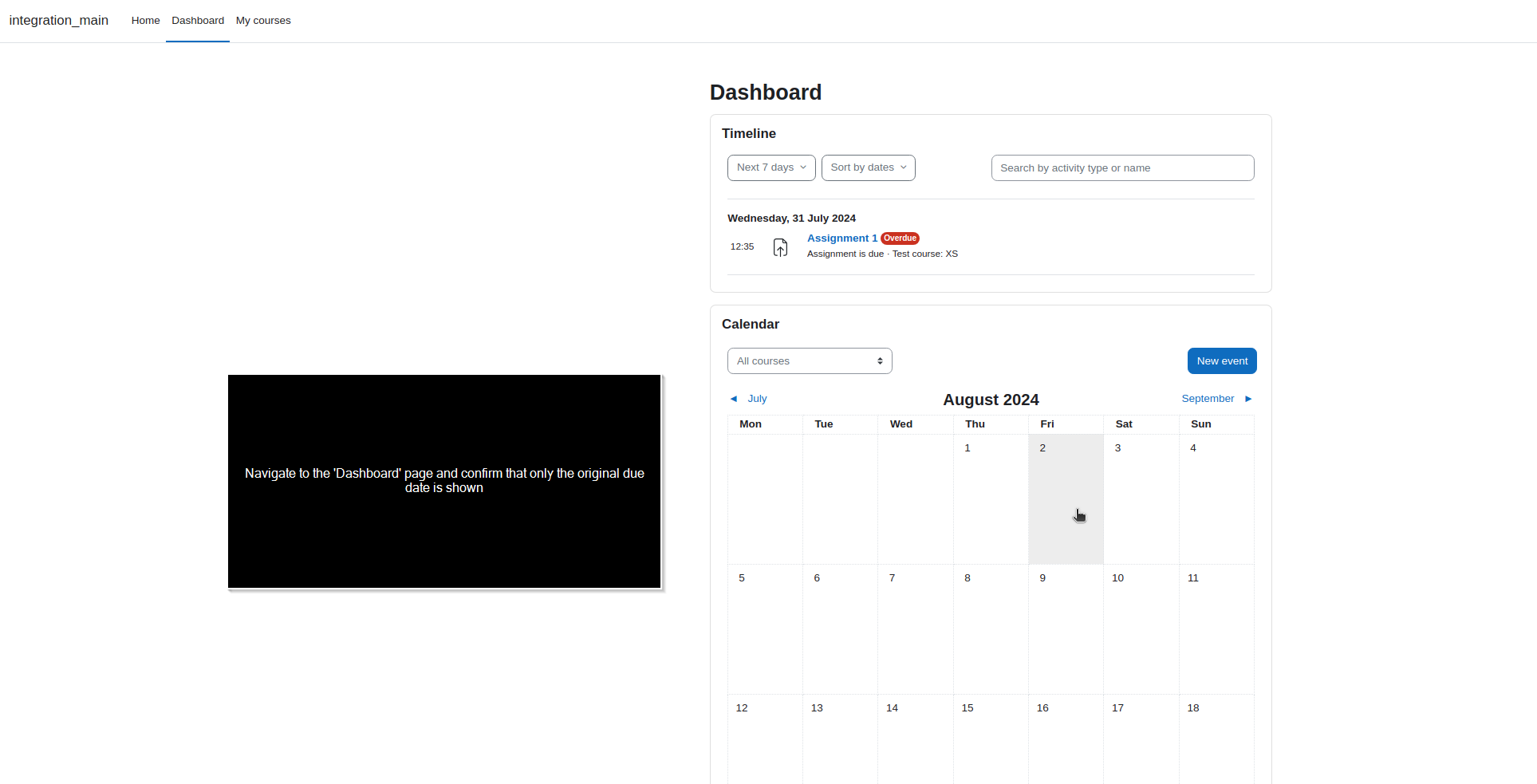Click the assignment file upload icon
Screen dimensions: 1537x784
click(780, 247)
